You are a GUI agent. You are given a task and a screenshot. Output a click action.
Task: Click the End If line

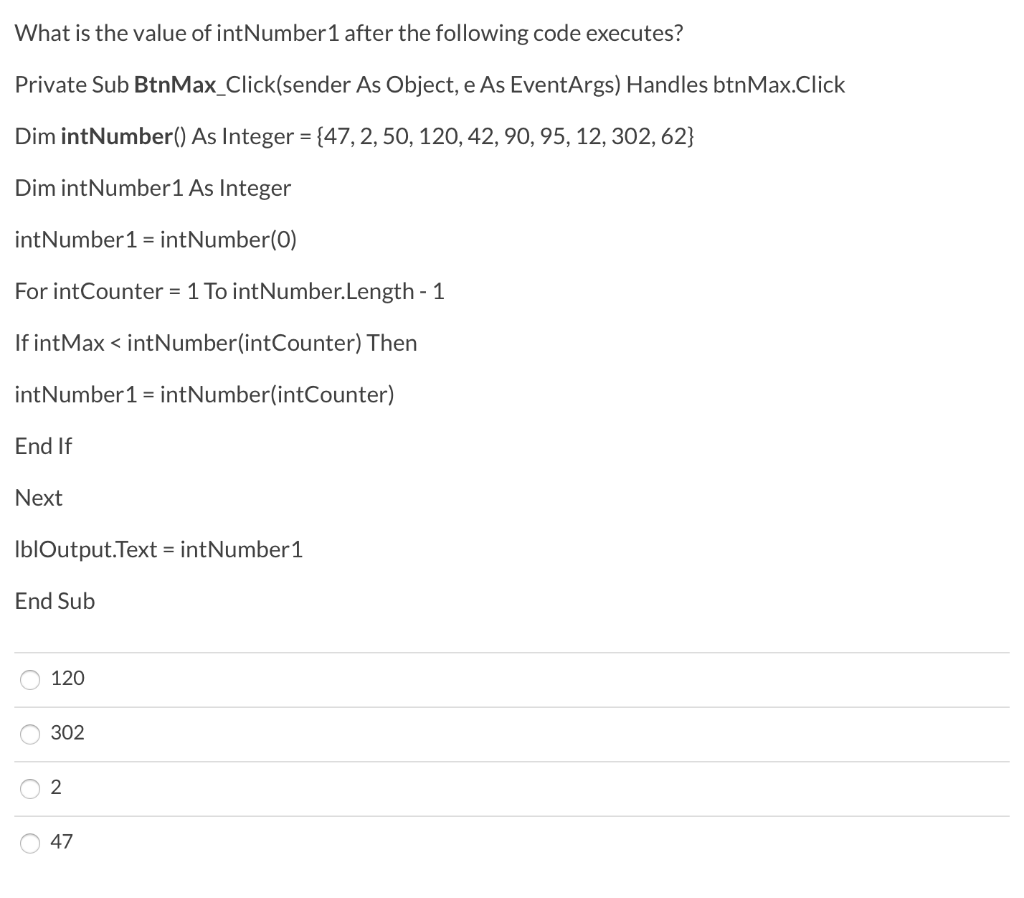coord(44,446)
